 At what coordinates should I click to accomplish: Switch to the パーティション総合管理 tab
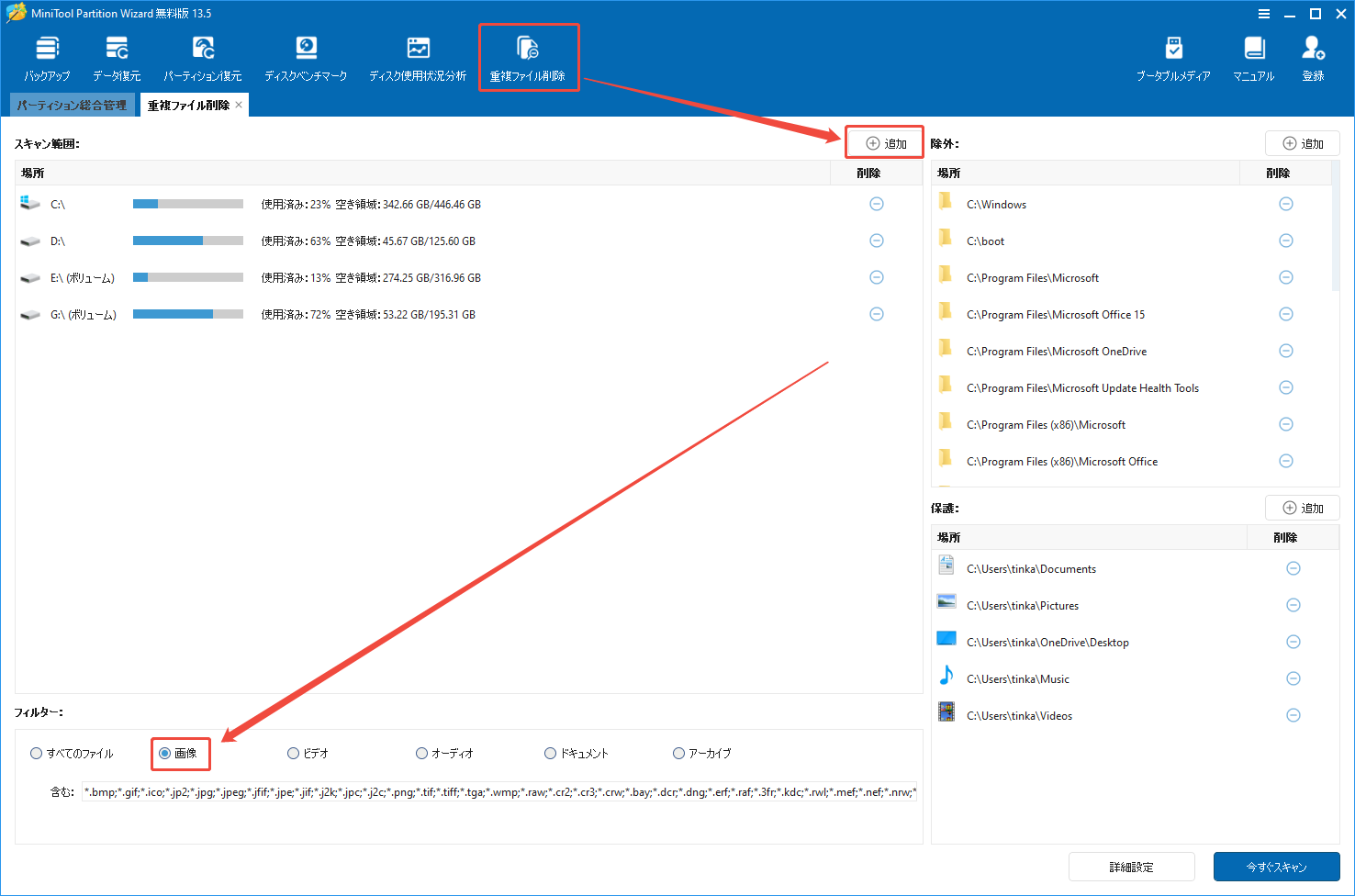pyautogui.click(x=72, y=104)
